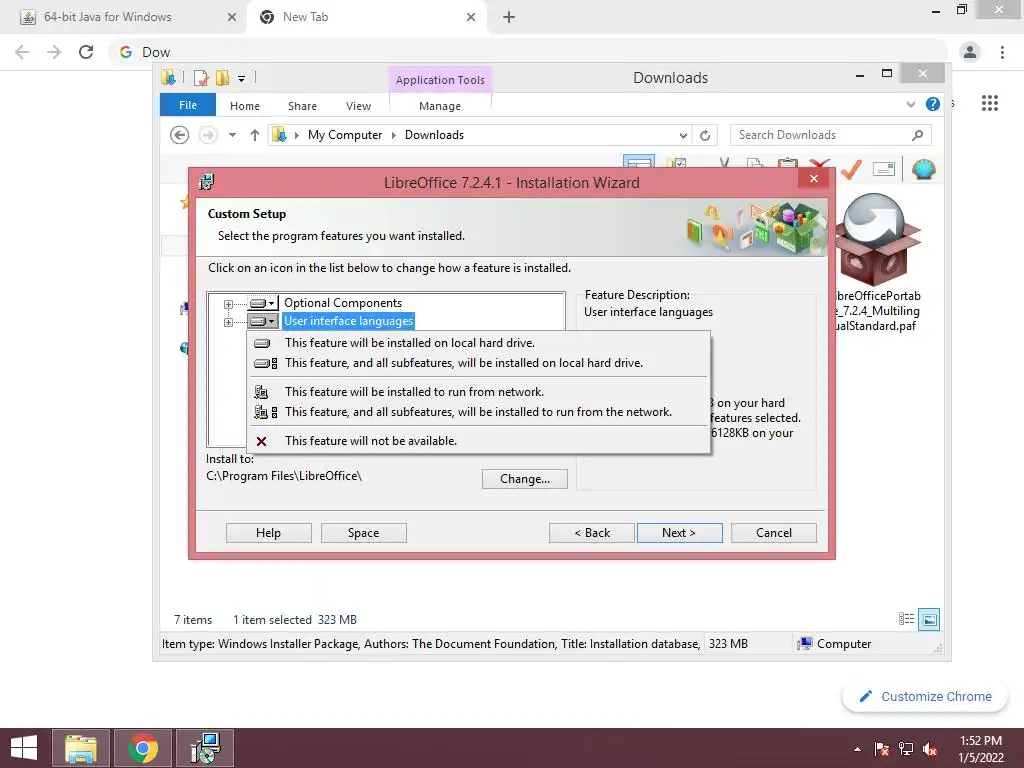1024x768 pixels.
Task: Open the Chrome three-dot menu
Action: point(1002,52)
